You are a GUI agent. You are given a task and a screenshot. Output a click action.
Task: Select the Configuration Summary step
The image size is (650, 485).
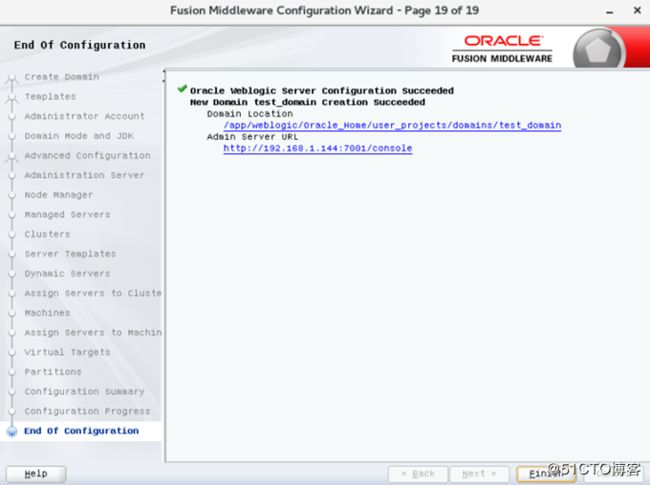click(85, 391)
